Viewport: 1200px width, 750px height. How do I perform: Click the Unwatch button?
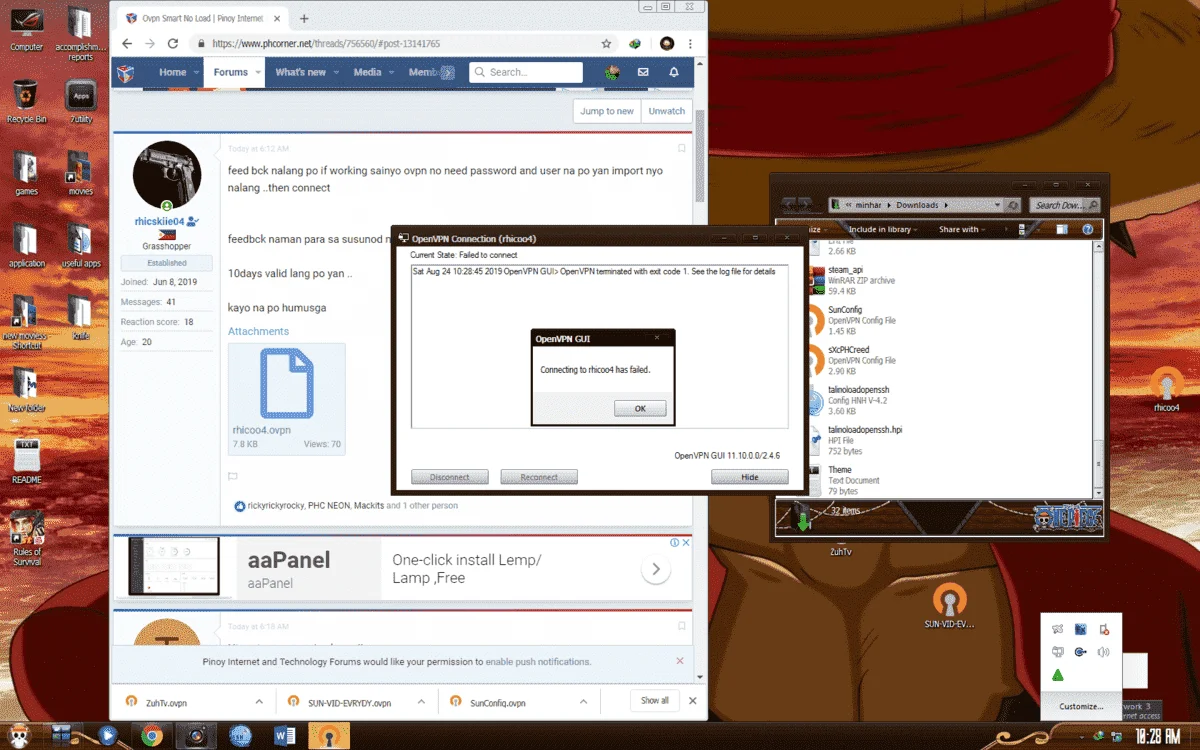[x=667, y=111]
